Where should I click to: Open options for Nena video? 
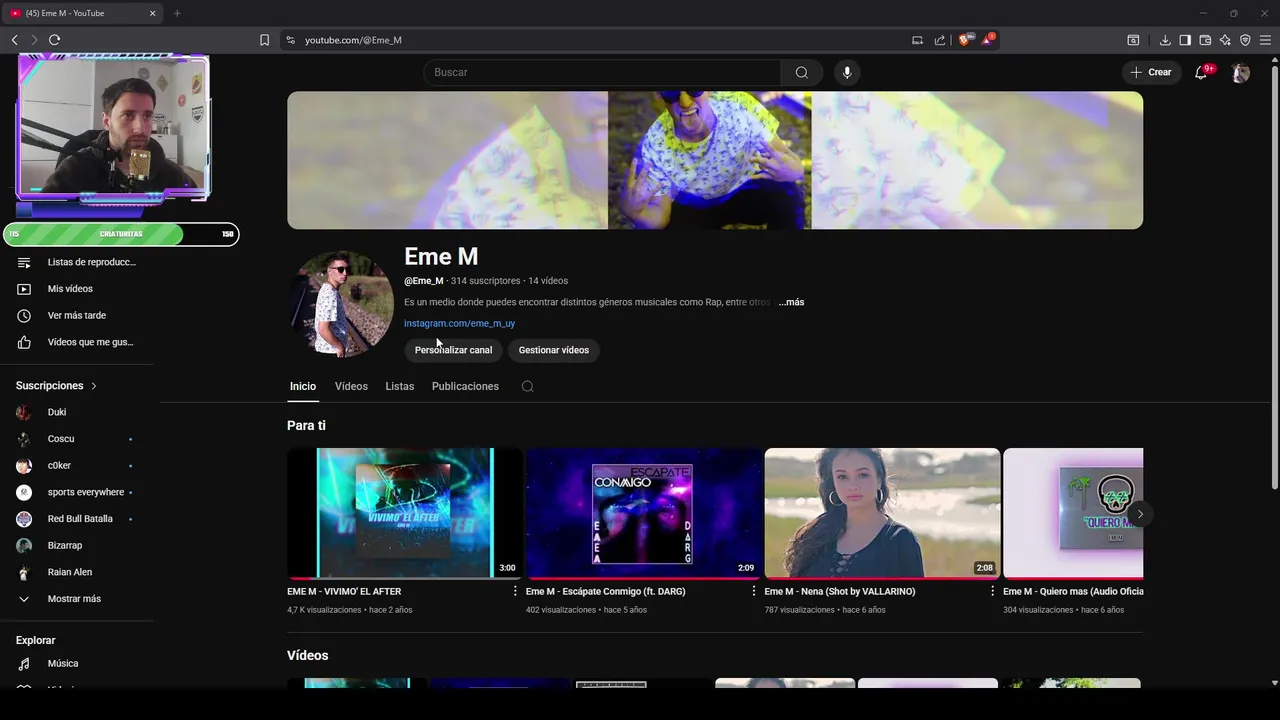(993, 591)
